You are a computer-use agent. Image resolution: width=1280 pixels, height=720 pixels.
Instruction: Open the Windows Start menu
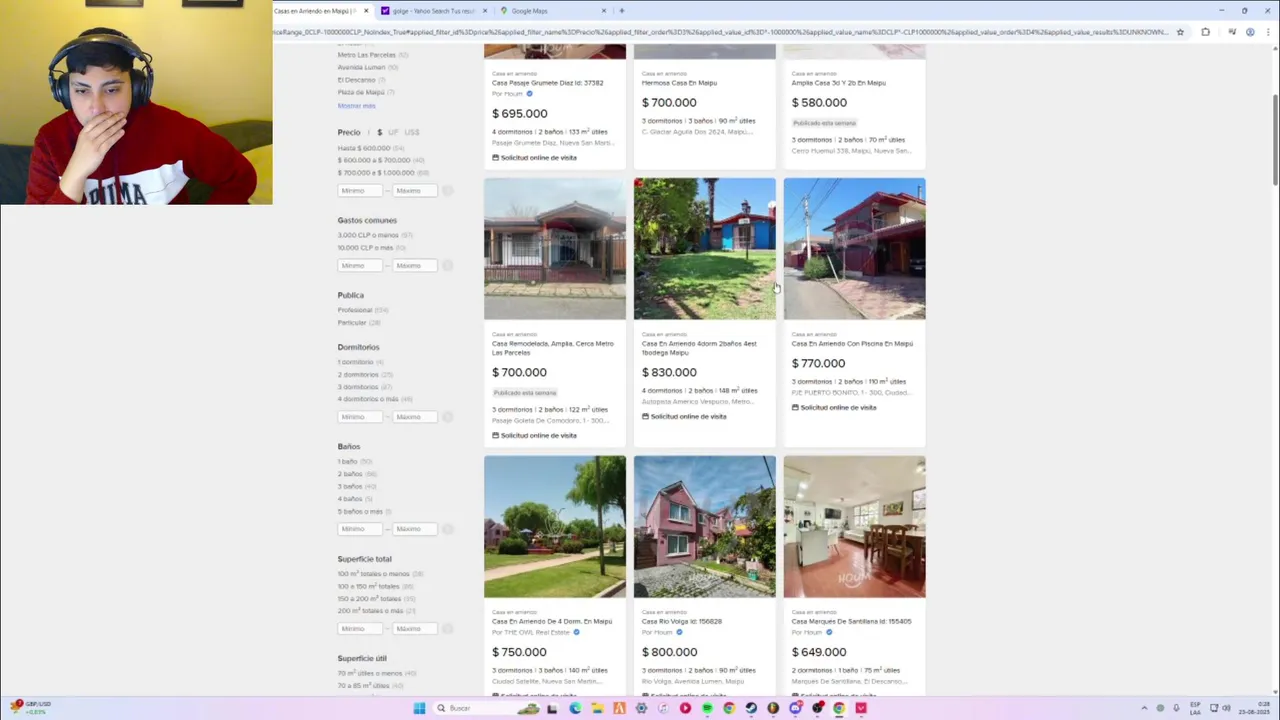(419, 708)
